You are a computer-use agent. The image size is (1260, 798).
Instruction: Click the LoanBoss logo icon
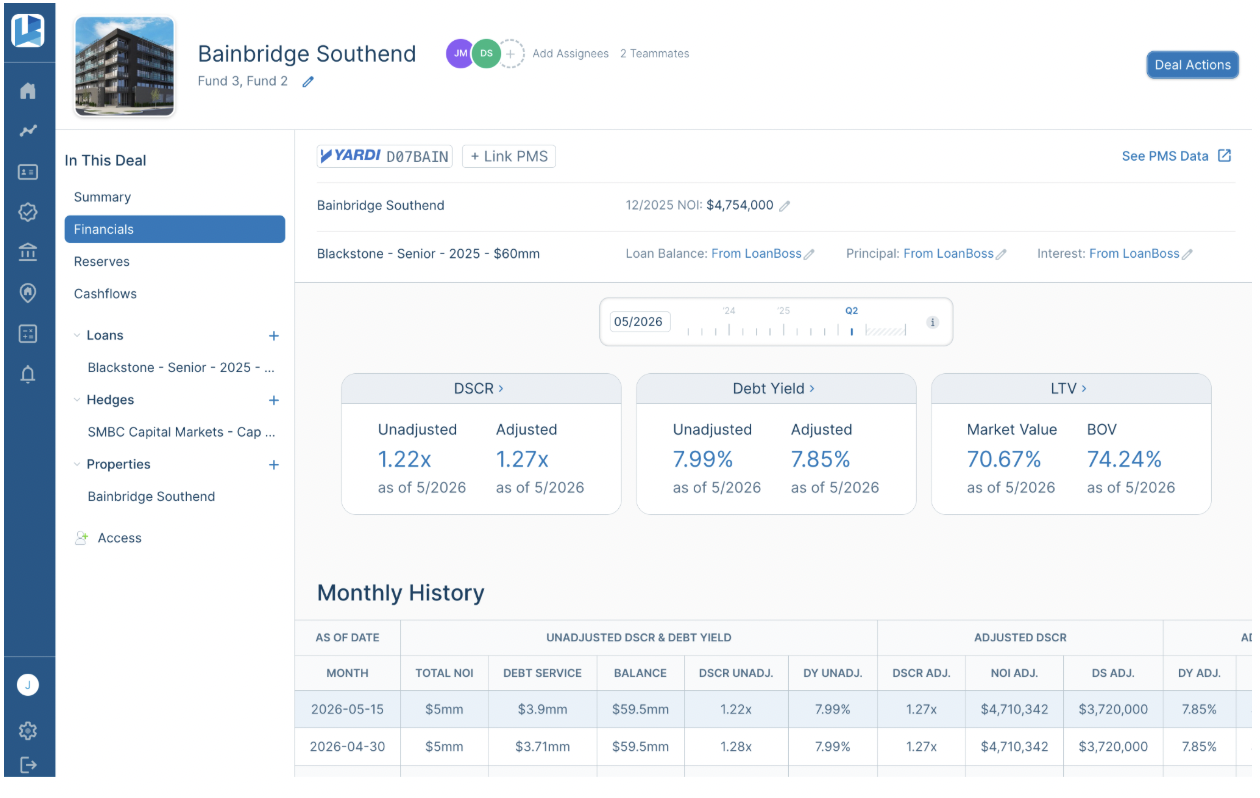coord(28,30)
